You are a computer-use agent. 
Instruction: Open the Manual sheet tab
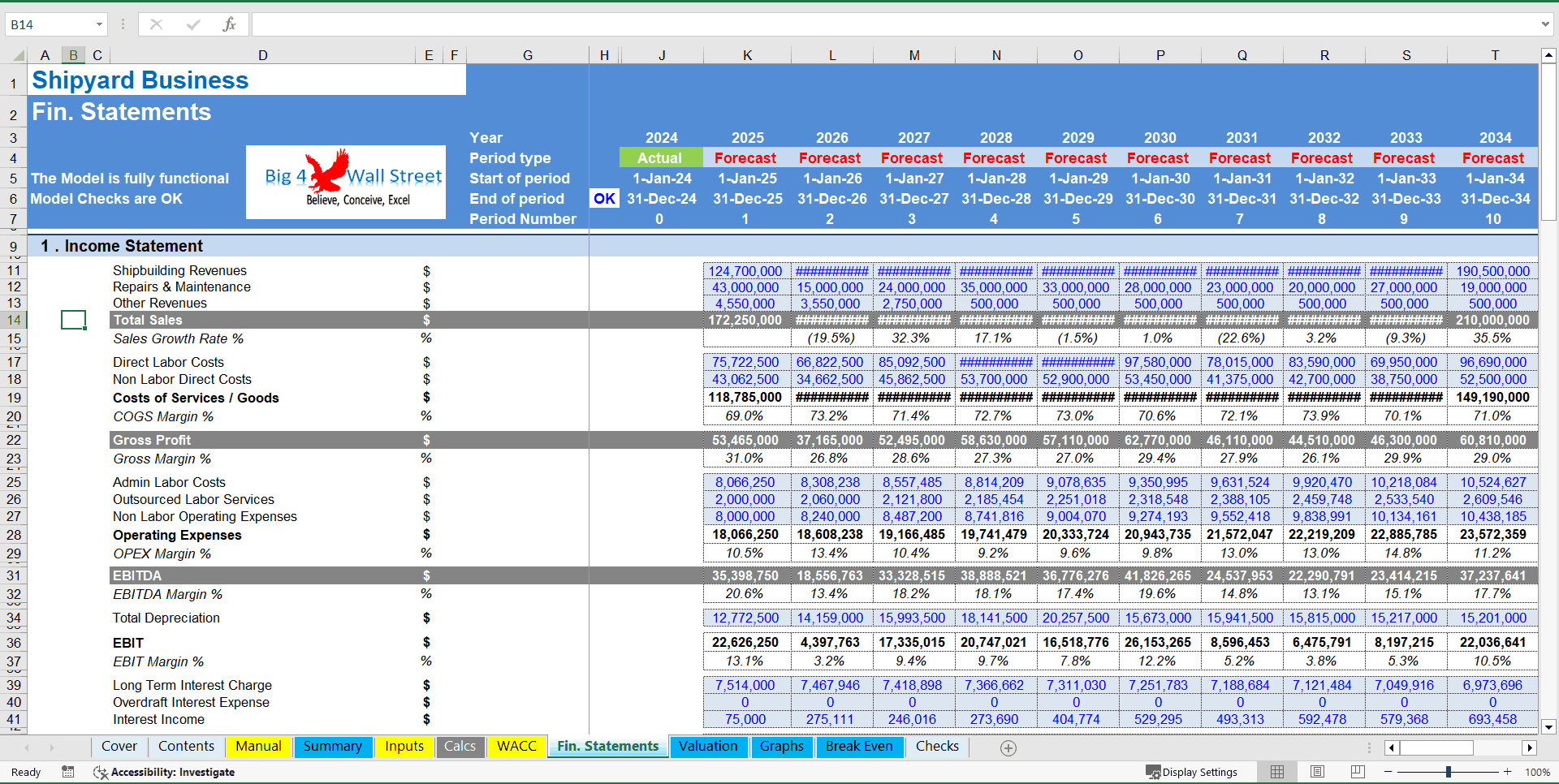point(258,746)
